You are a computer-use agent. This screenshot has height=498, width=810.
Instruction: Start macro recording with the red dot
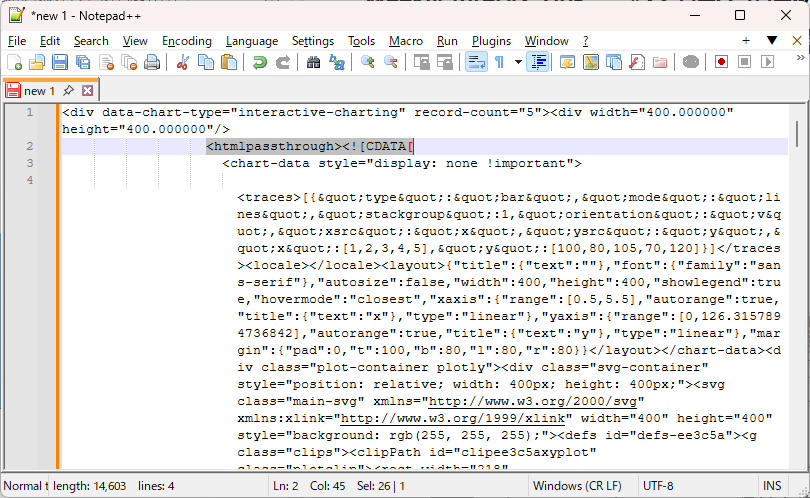coord(721,62)
